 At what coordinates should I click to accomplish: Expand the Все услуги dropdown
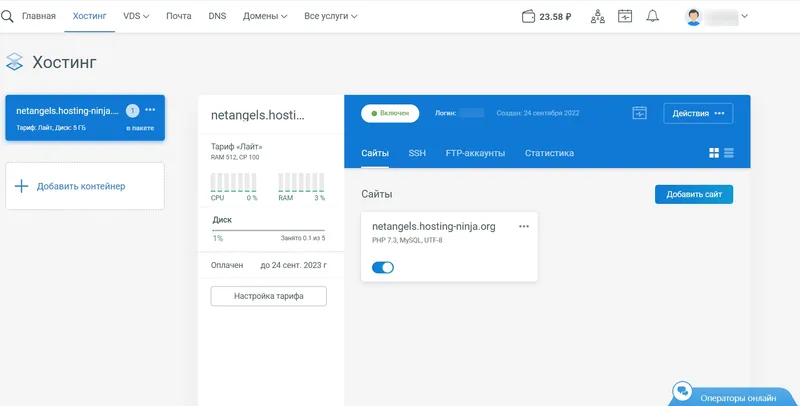331,16
